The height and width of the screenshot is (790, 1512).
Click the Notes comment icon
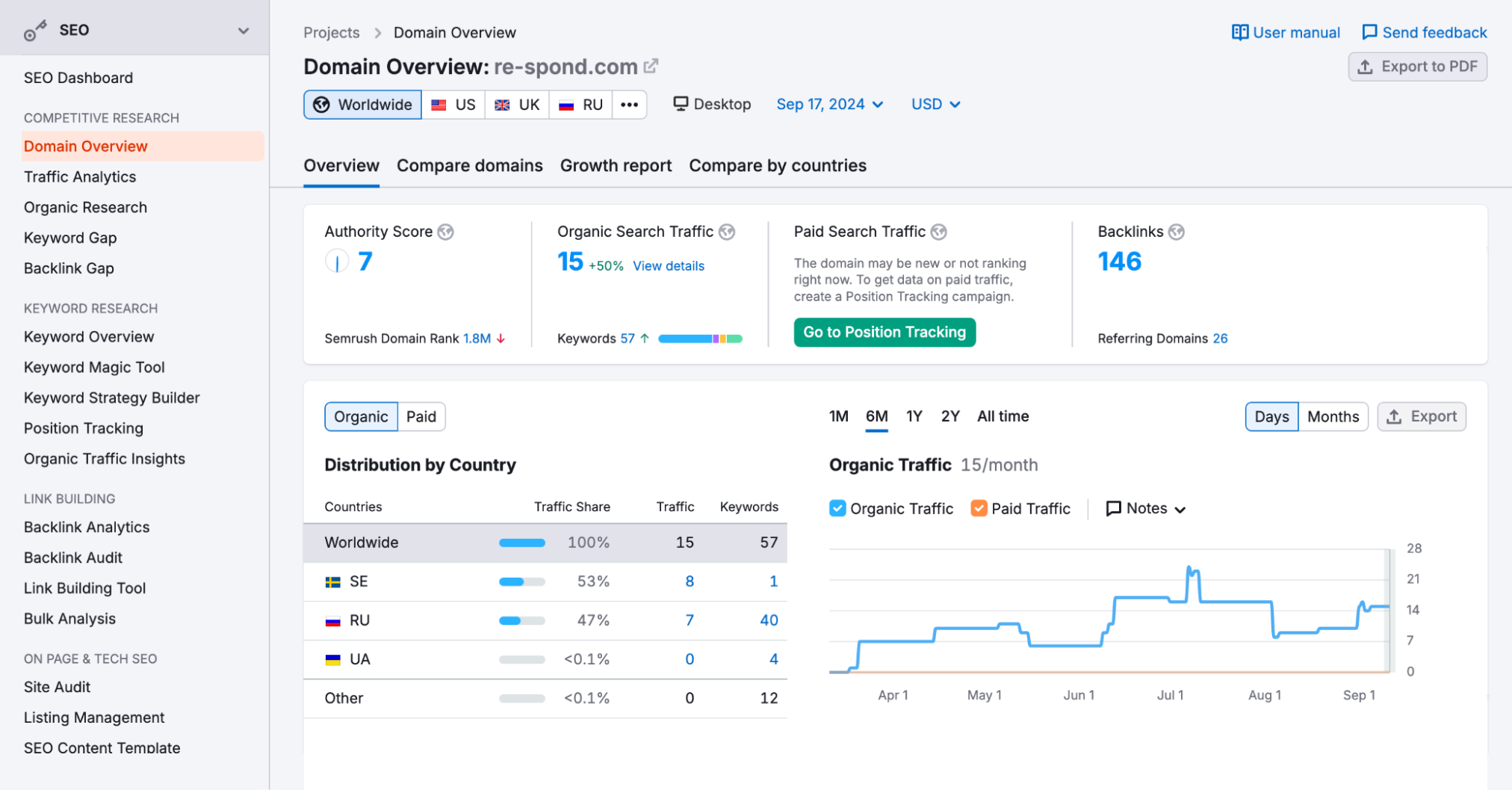(x=1113, y=509)
